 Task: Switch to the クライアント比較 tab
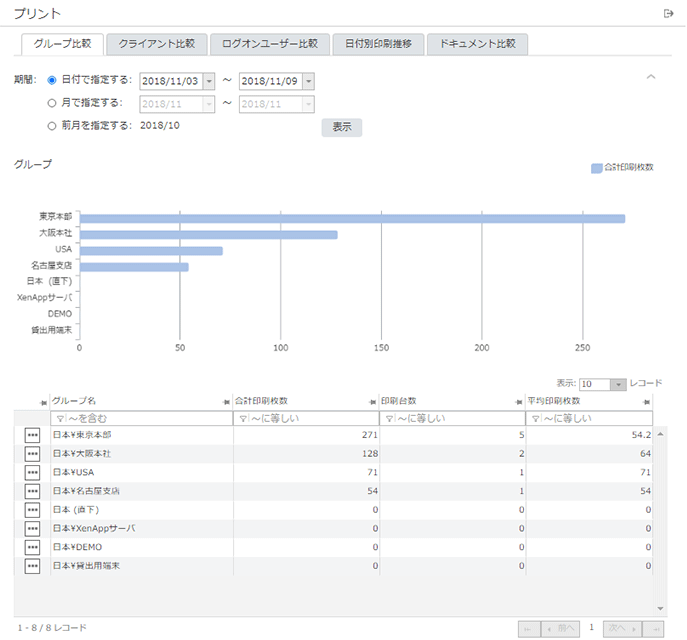(x=156, y=44)
